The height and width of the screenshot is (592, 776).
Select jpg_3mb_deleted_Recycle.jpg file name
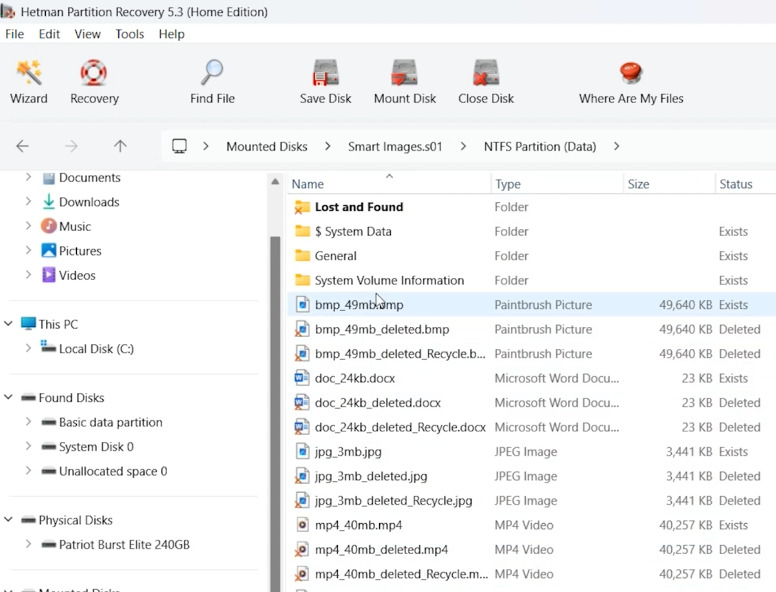coord(393,500)
